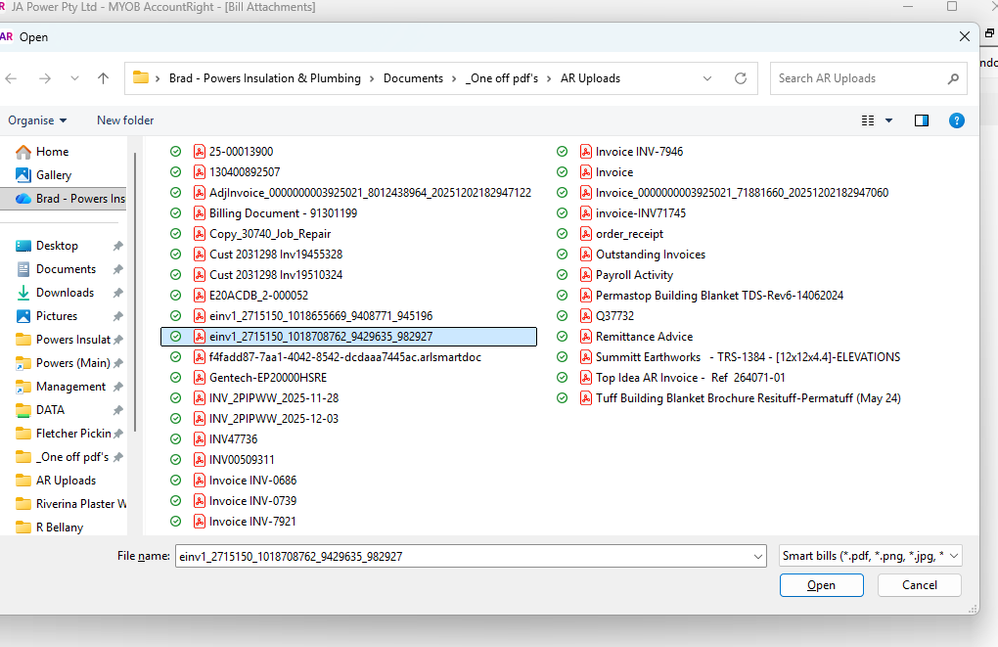Click the view layout icon
Image resolution: width=998 pixels, height=647 pixels.
coord(868,120)
